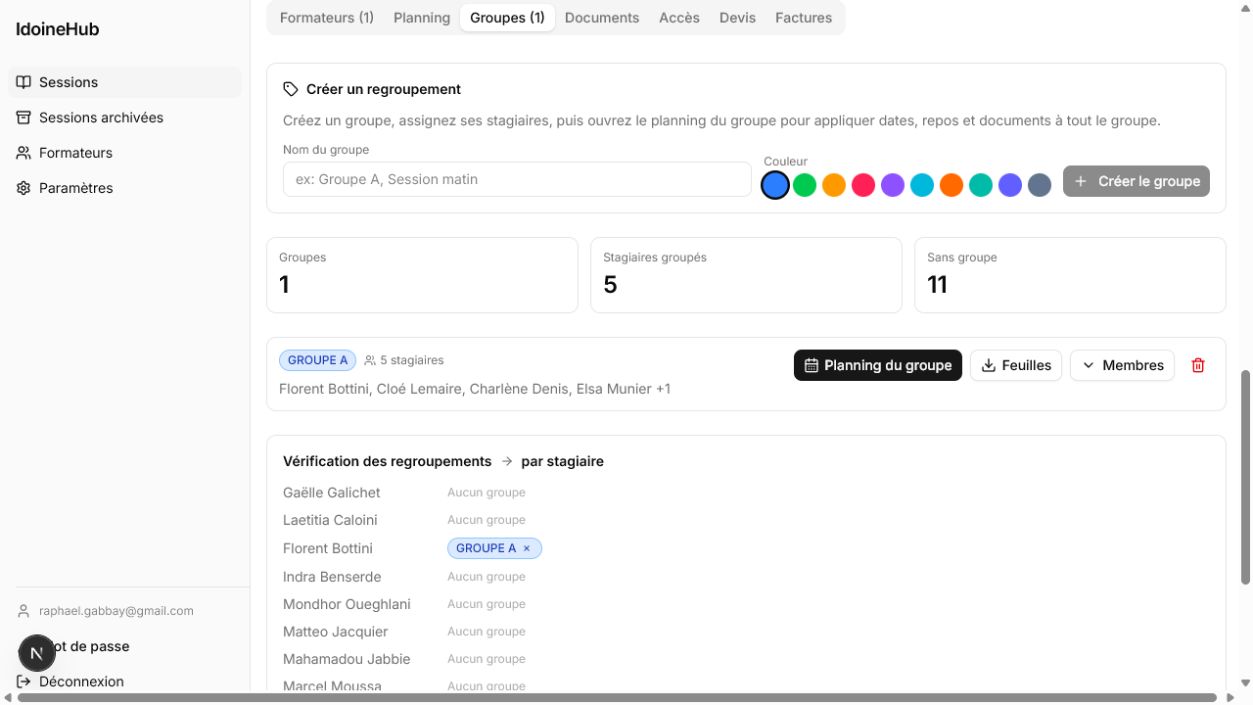Delete Groupe A with red trash icon

point(1198,365)
